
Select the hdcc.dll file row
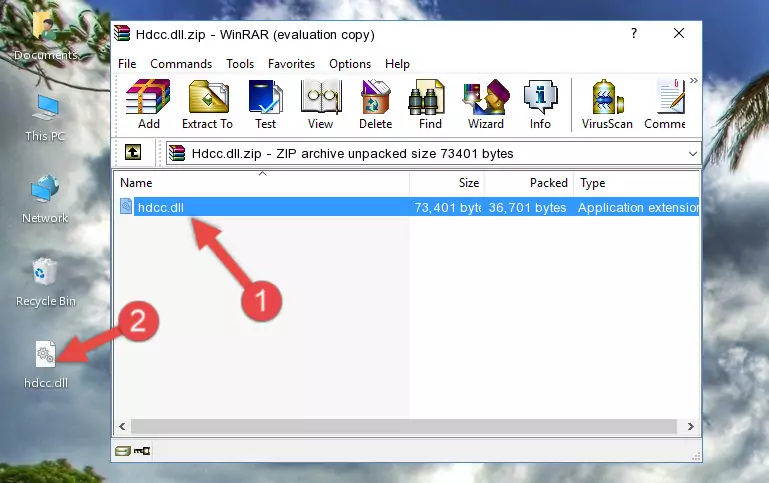click(x=408, y=207)
